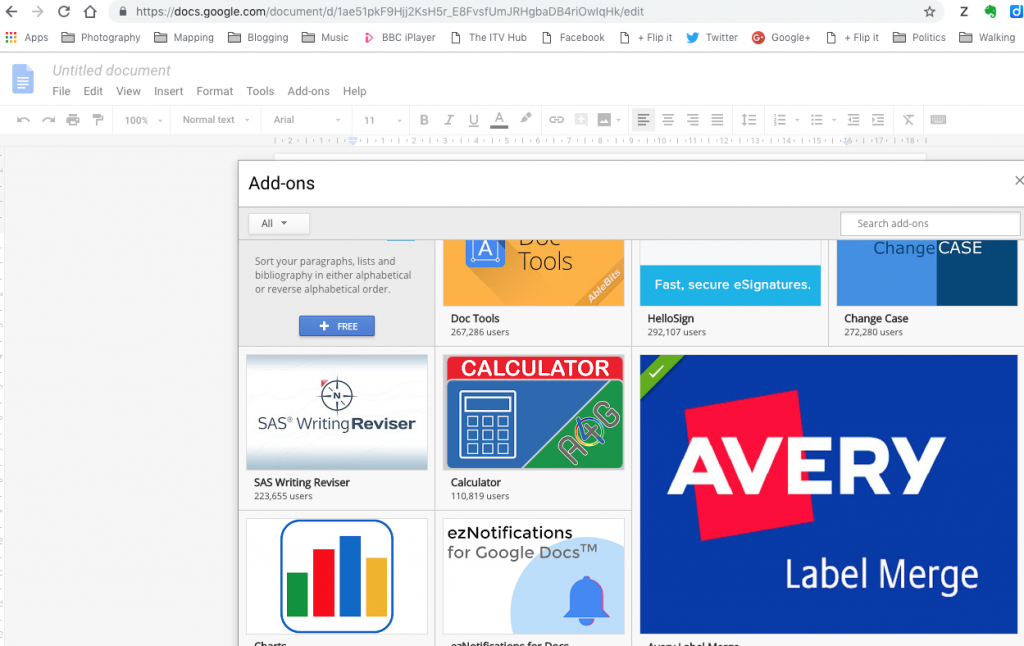Toggle underline formatting
Viewport: 1024px width, 646px height.
[474, 120]
